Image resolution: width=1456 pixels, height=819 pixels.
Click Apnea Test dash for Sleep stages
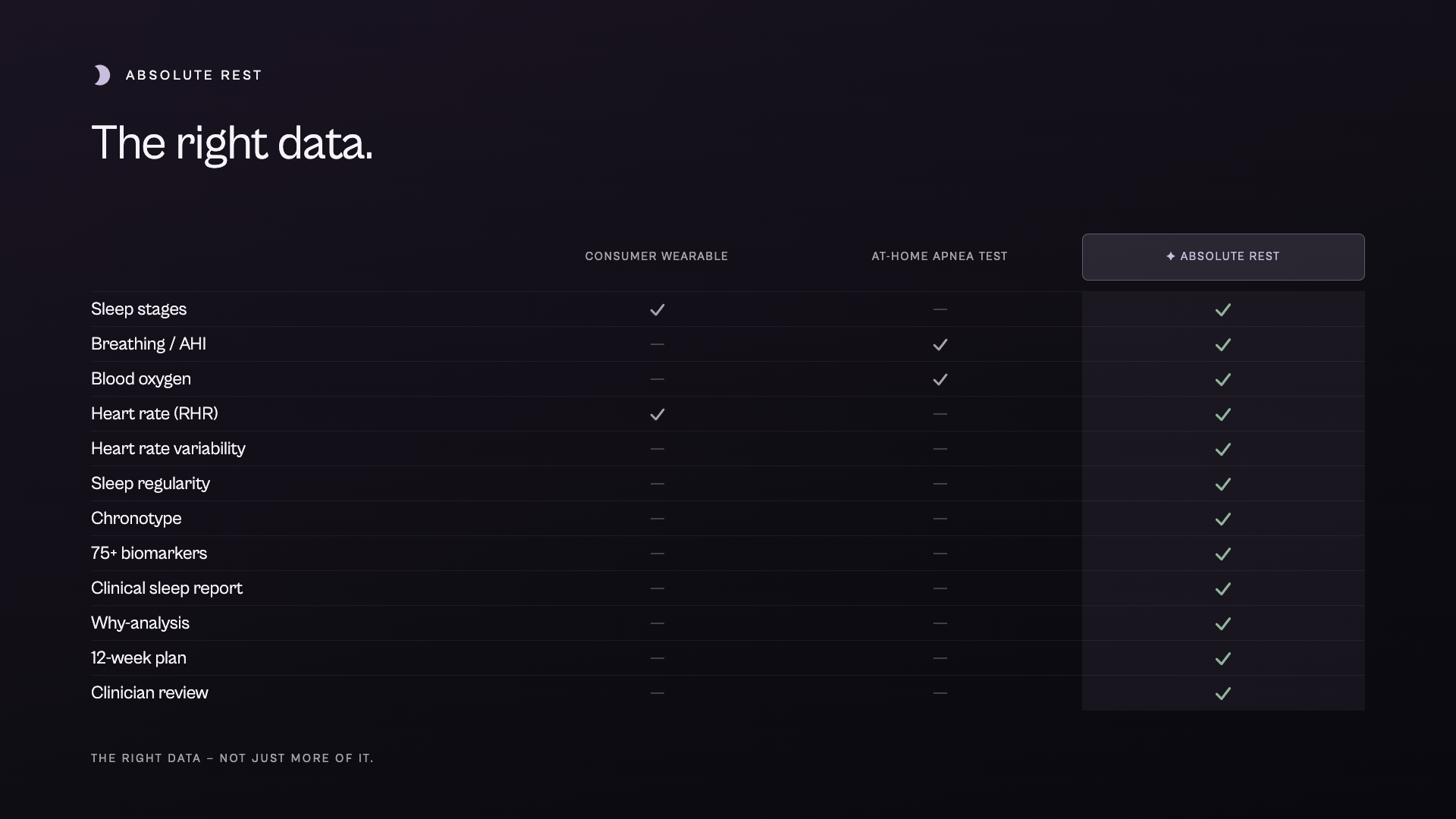tap(940, 309)
